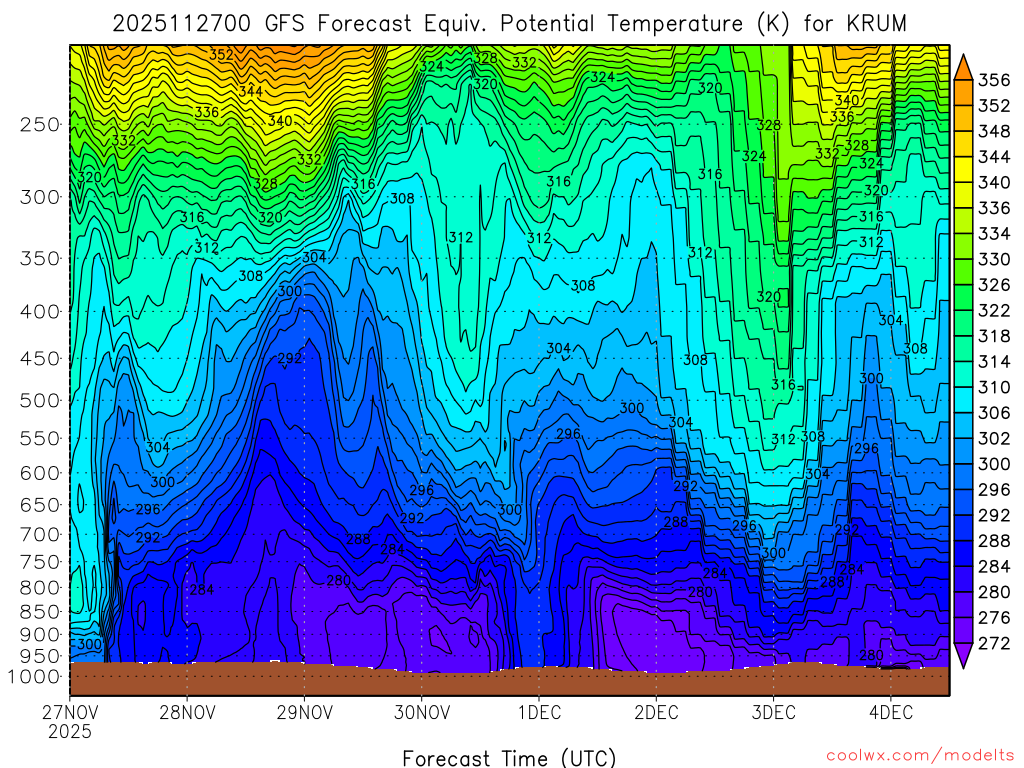Click the 500 pressure level axis label

[39, 400]
